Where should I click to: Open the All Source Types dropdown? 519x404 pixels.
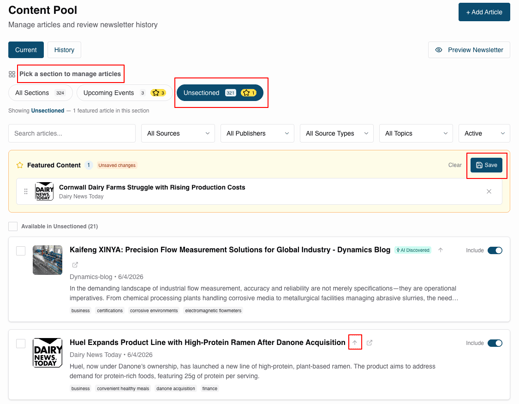[x=337, y=133]
